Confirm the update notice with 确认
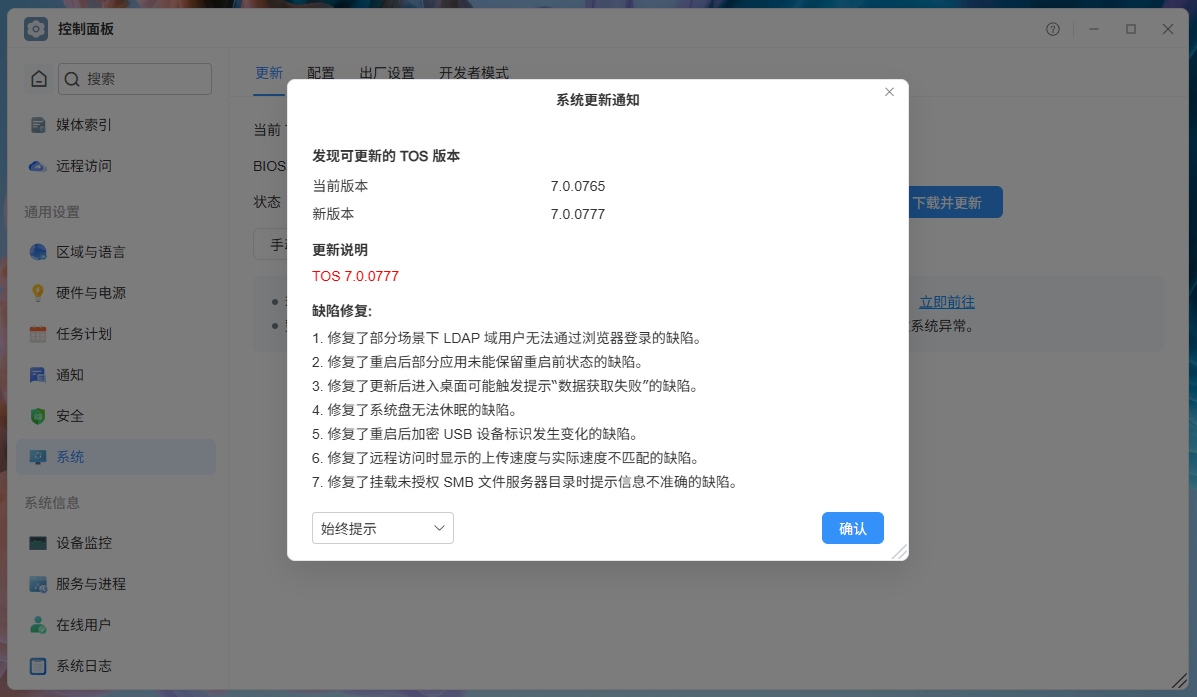This screenshot has width=1197, height=697. tap(853, 528)
